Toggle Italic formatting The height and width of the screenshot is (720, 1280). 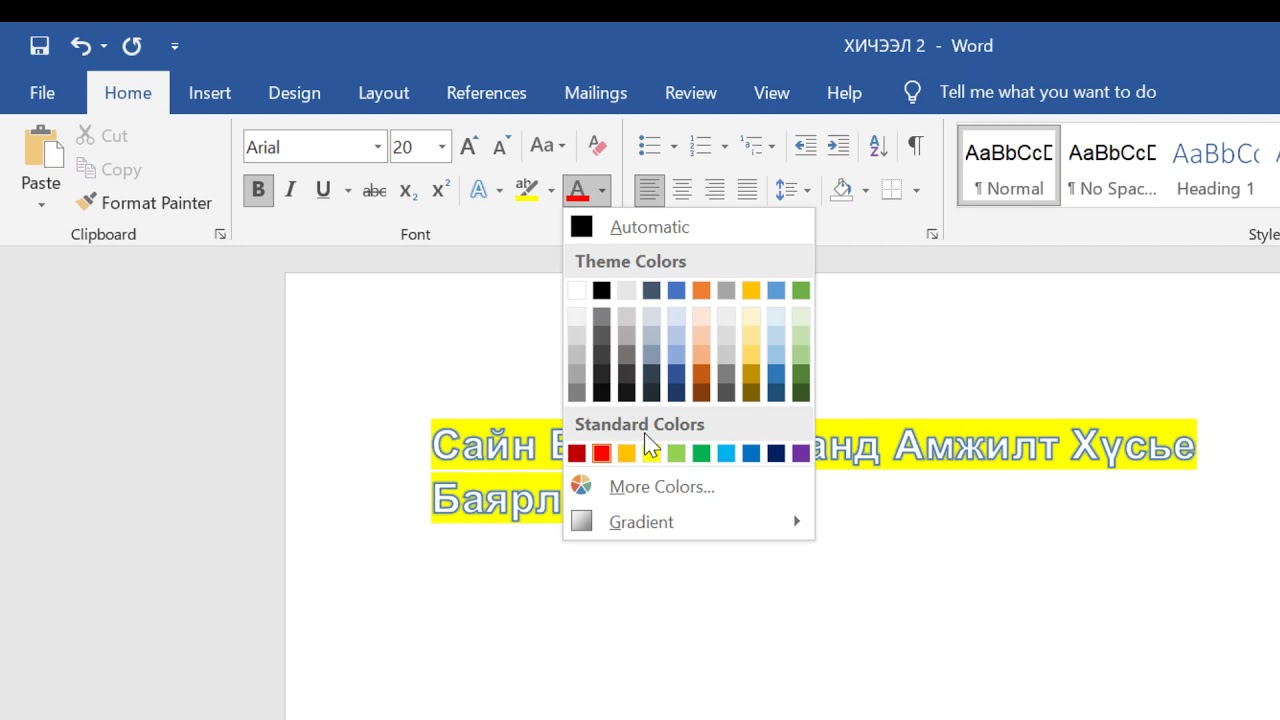(290, 189)
